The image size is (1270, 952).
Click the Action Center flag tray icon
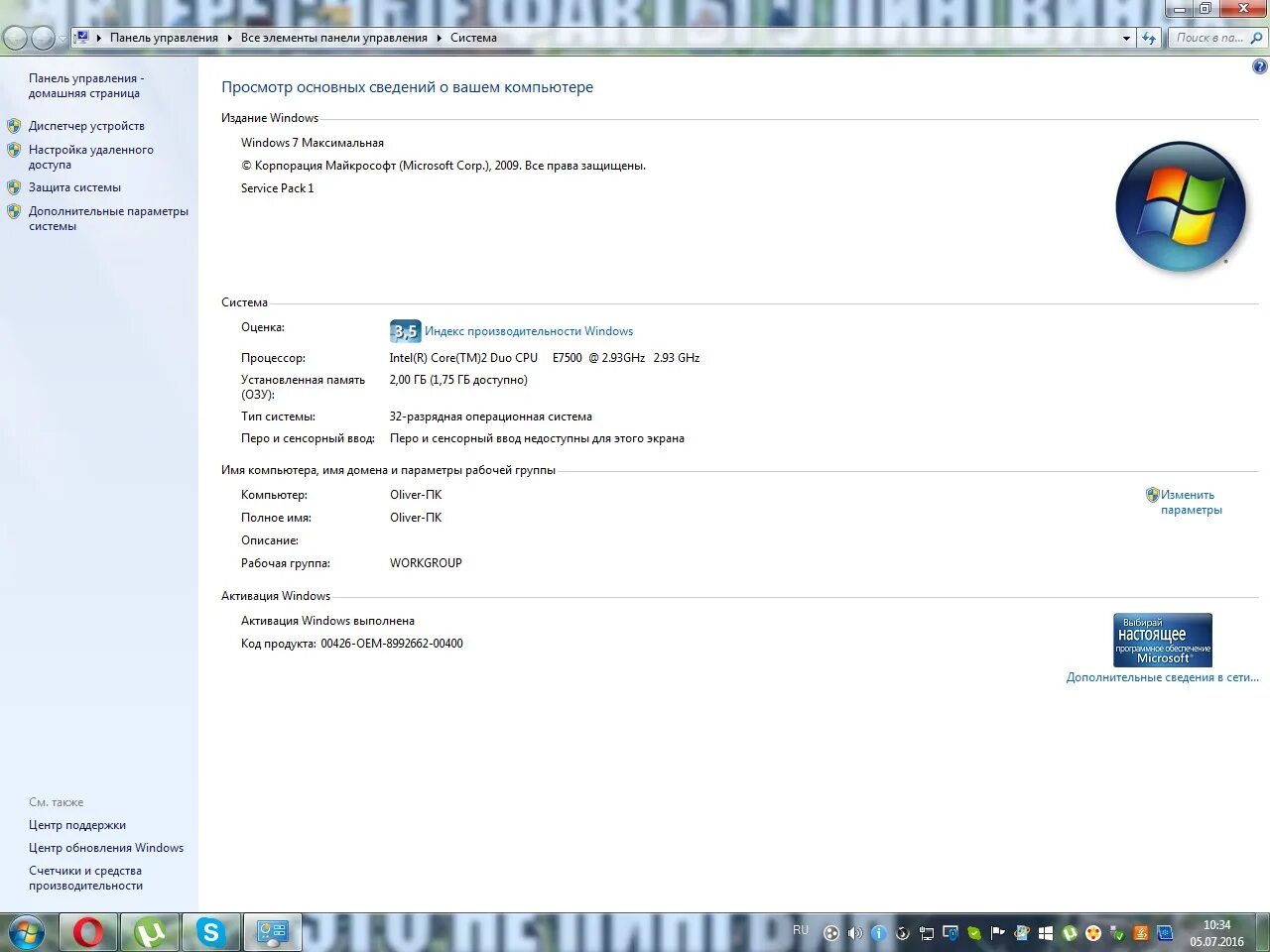997,933
